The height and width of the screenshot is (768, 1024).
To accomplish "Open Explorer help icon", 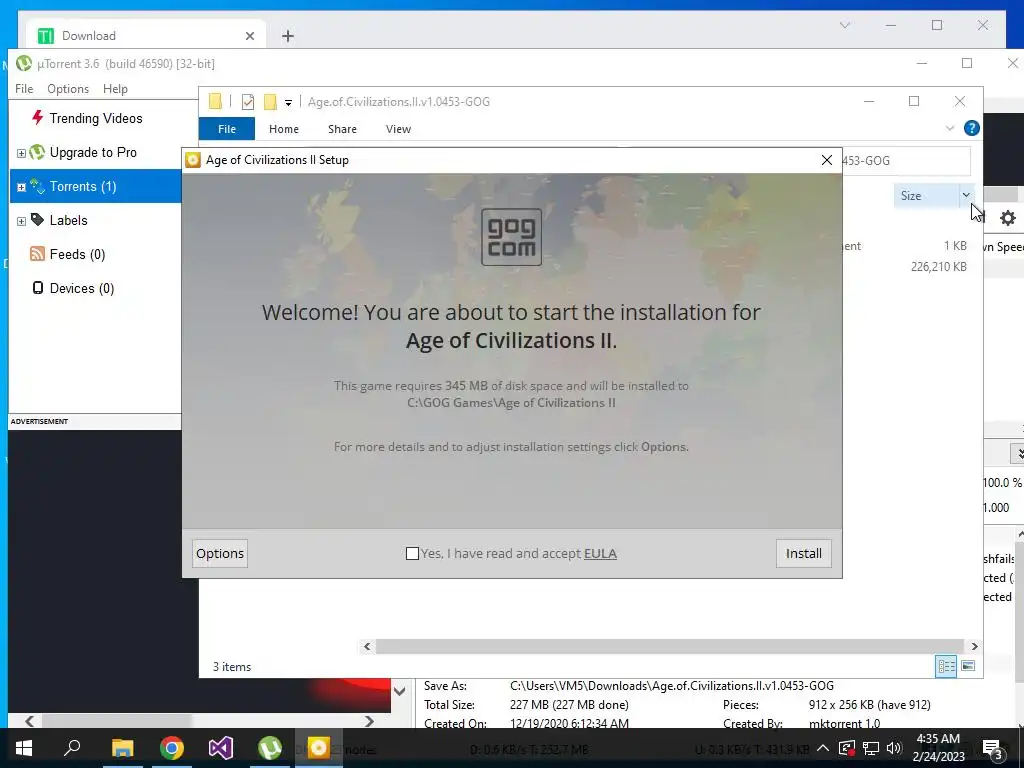I will [972, 128].
